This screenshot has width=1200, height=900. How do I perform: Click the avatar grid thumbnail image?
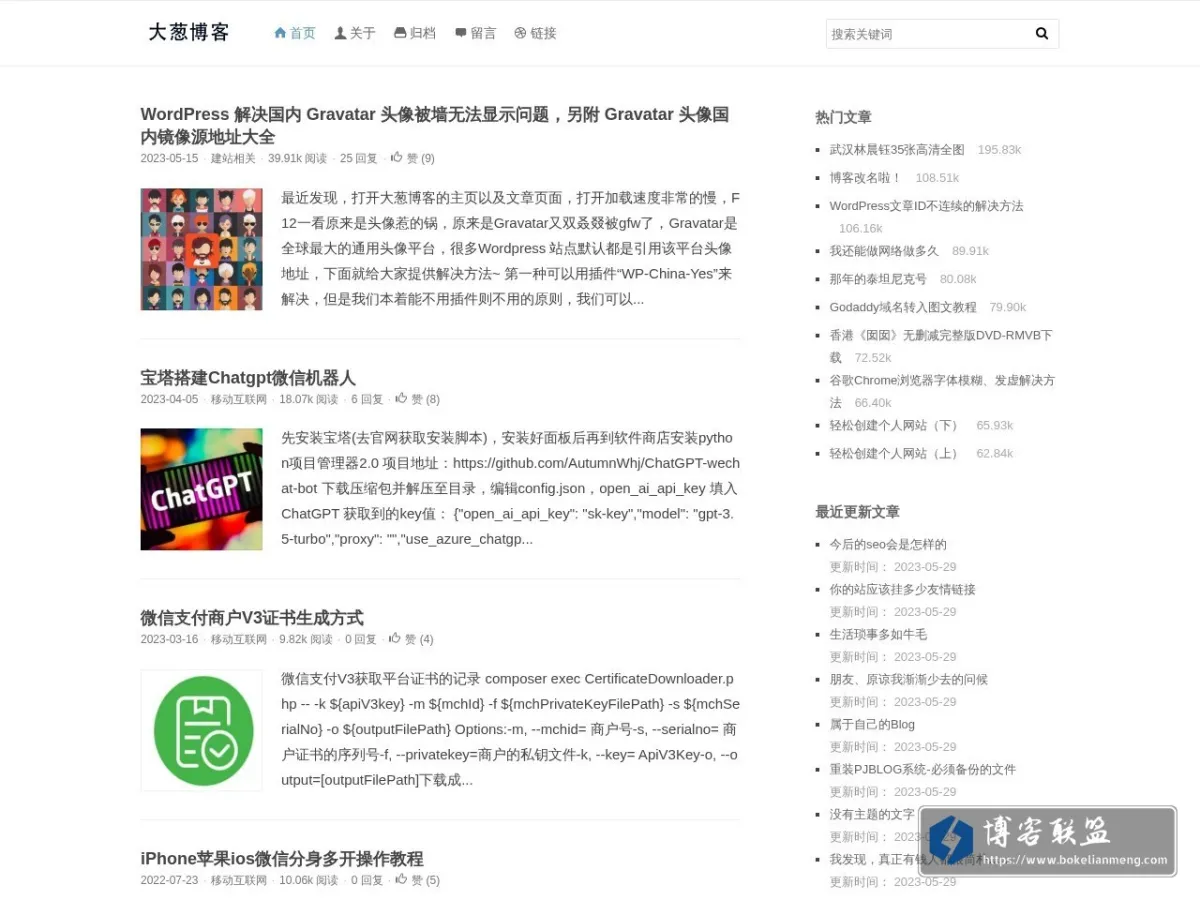pyautogui.click(x=201, y=249)
